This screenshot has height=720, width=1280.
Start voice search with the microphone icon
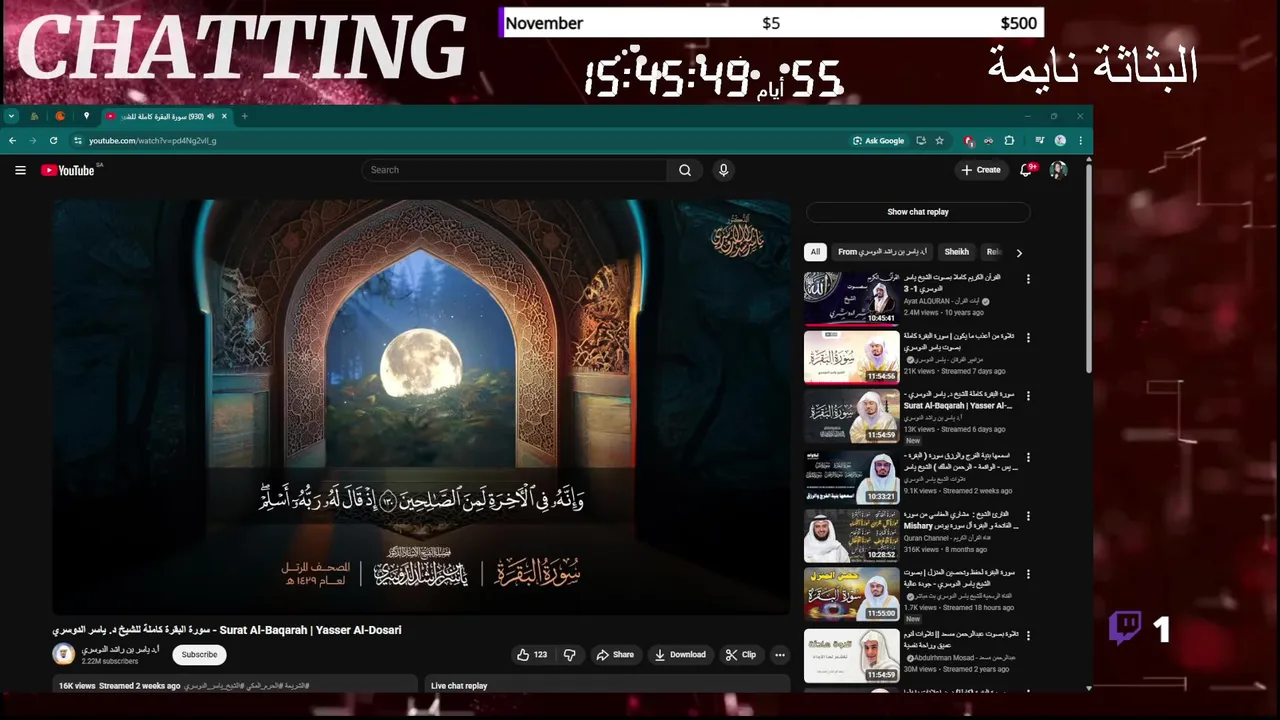point(724,170)
